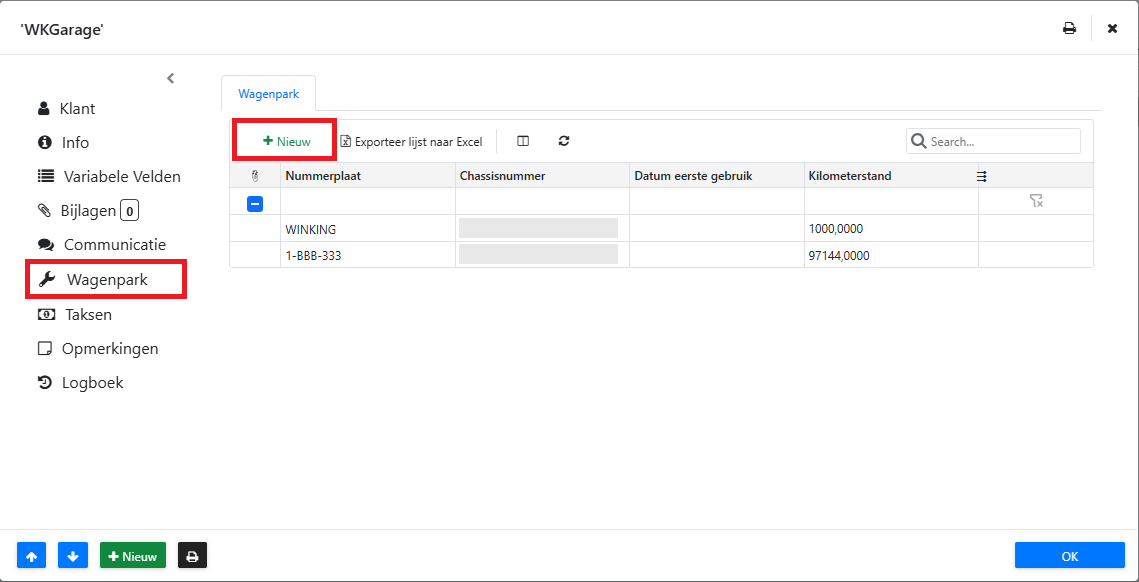Viewport: 1139px width, 582px height.
Task: Export list to Excel
Action: pos(411,141)
